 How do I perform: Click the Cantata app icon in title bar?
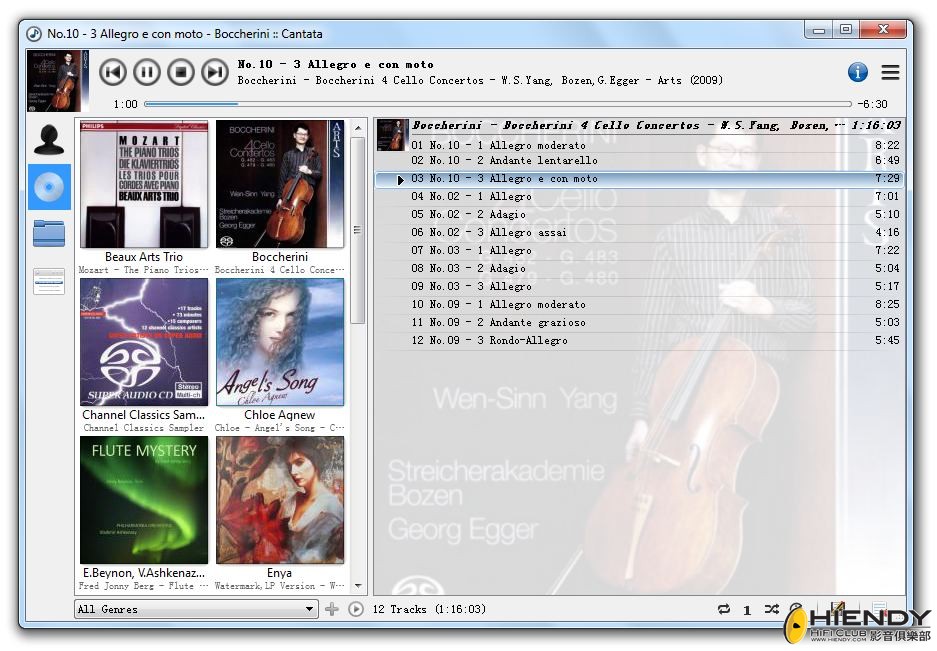34,33
